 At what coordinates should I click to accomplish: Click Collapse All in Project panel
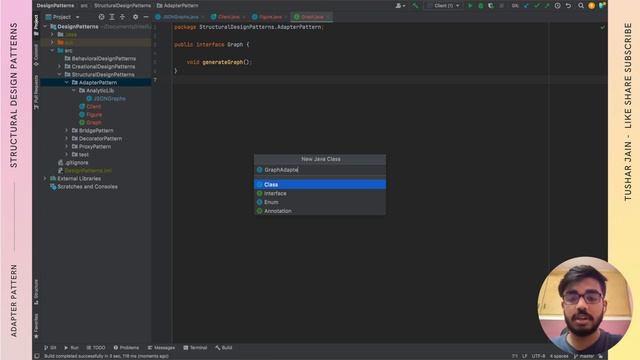click(x=122, y=17)
